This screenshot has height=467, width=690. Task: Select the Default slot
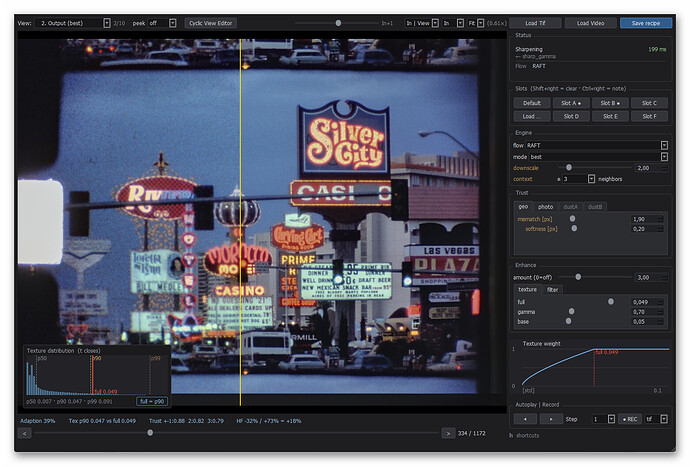532,103
